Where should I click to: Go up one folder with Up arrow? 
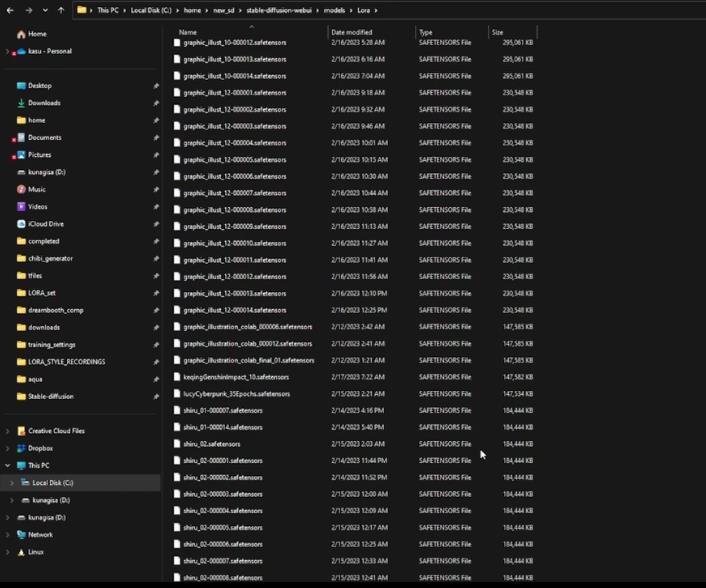click(61, 10)
